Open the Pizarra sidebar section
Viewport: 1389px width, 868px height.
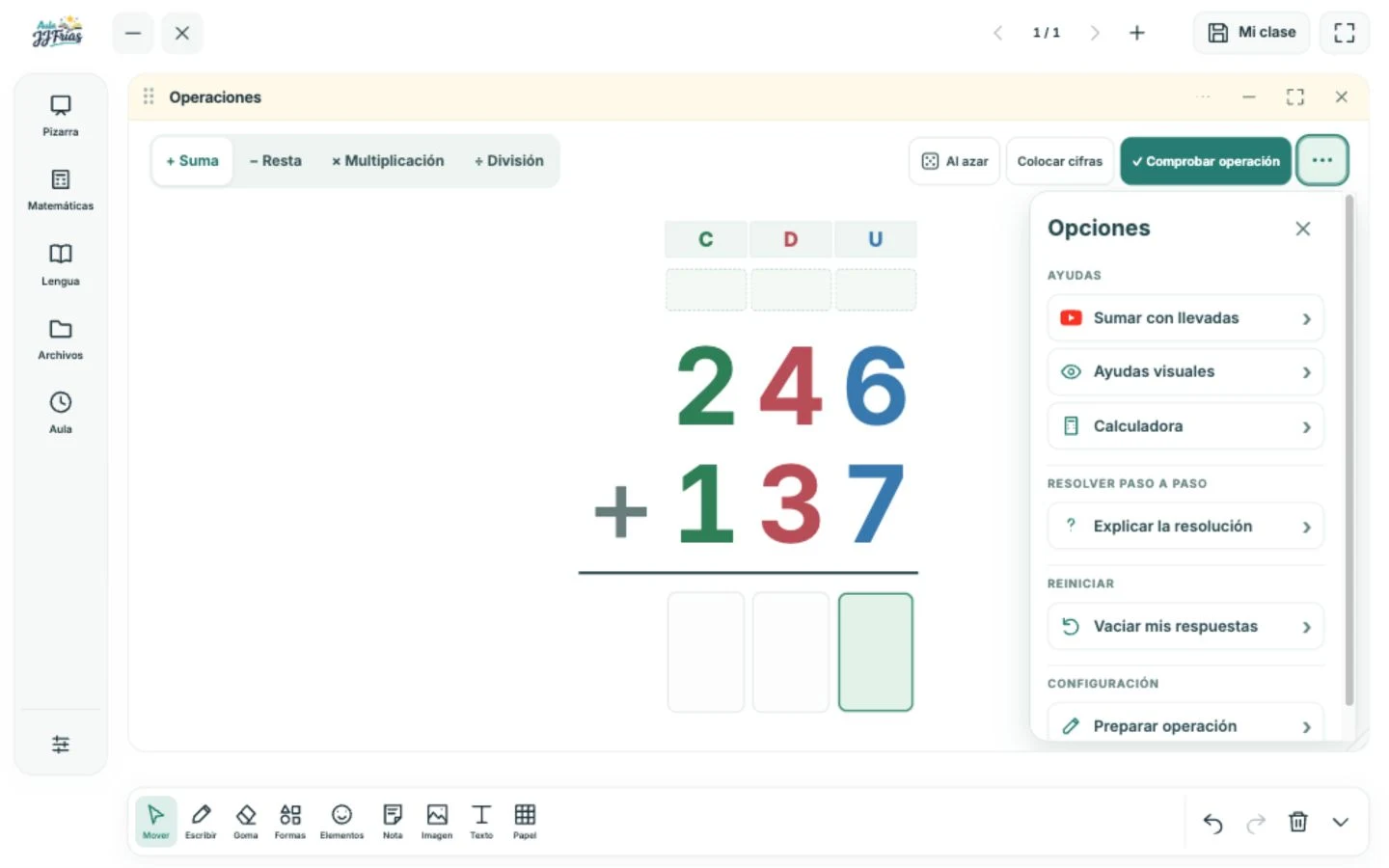(x=60, y=115)
